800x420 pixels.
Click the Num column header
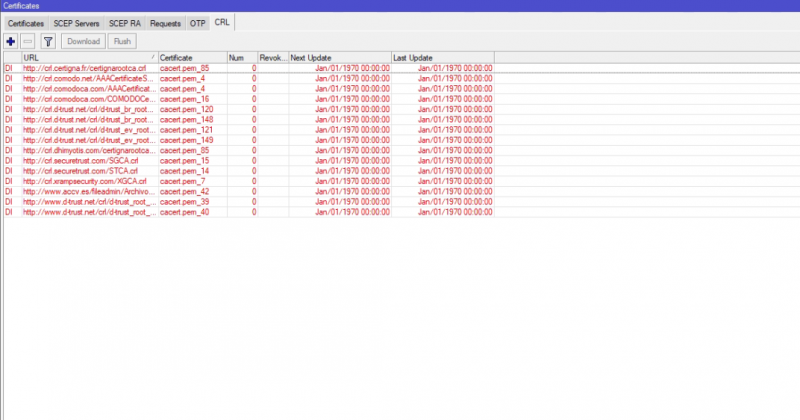click(242, 58)
